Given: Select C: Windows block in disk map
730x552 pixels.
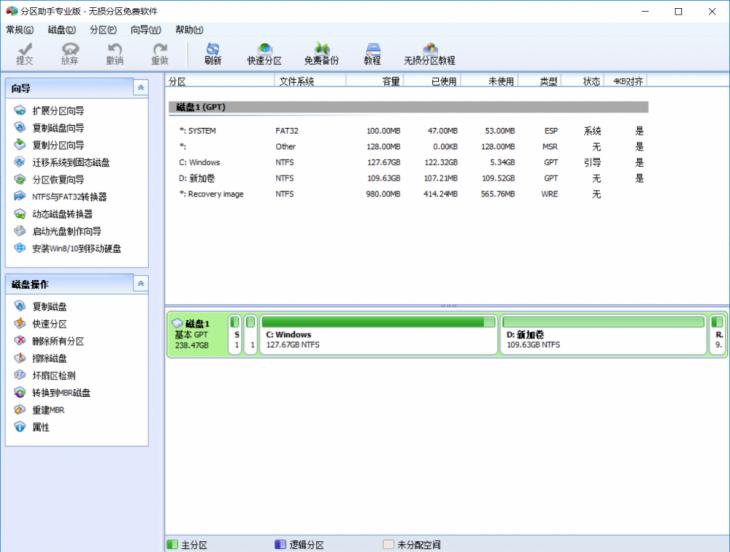Looking at the screenshot, I should tap(378, 335).
